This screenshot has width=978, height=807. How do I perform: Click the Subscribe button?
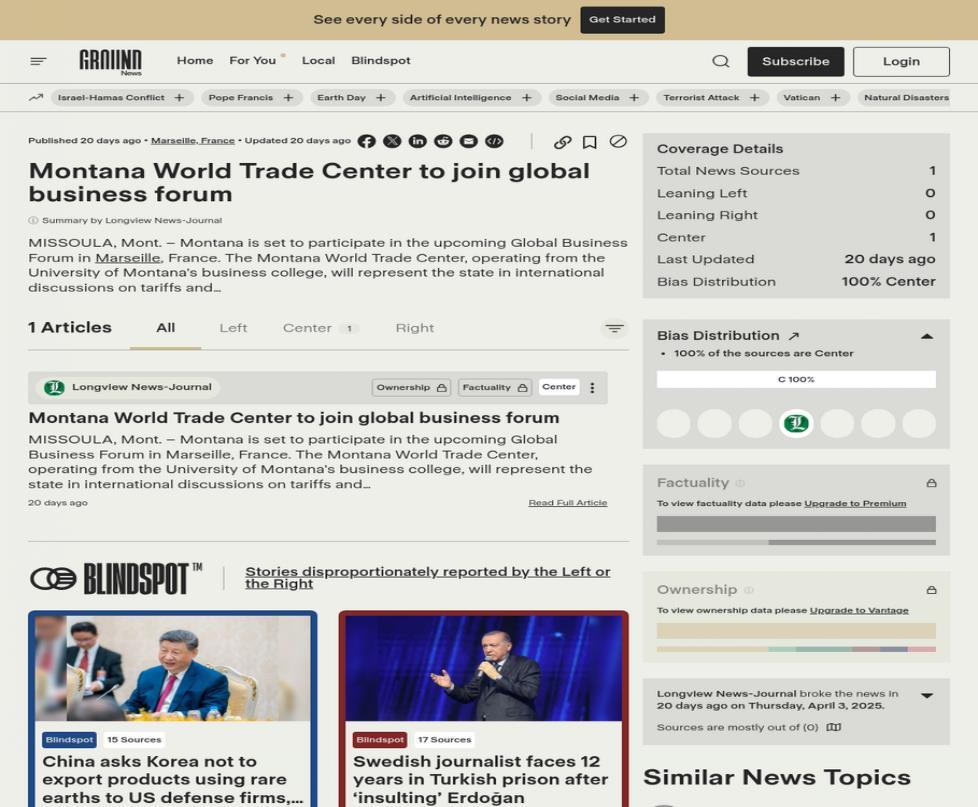pyautogui.click(x=796, y=62)
